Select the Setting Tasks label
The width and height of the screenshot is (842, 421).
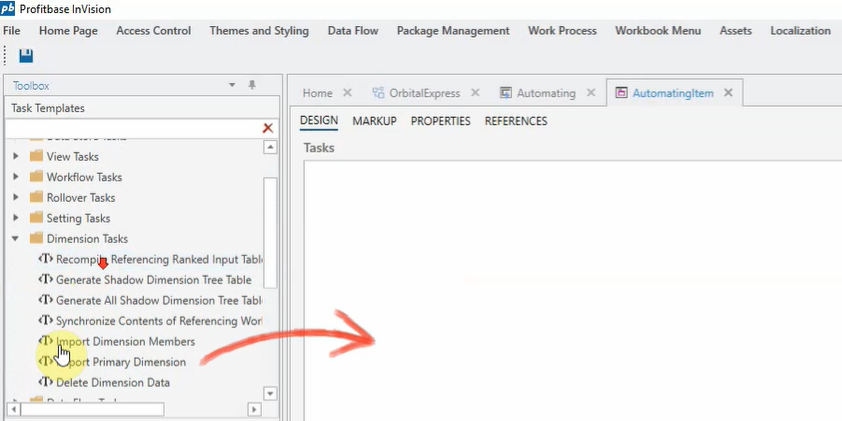point(78,218)
